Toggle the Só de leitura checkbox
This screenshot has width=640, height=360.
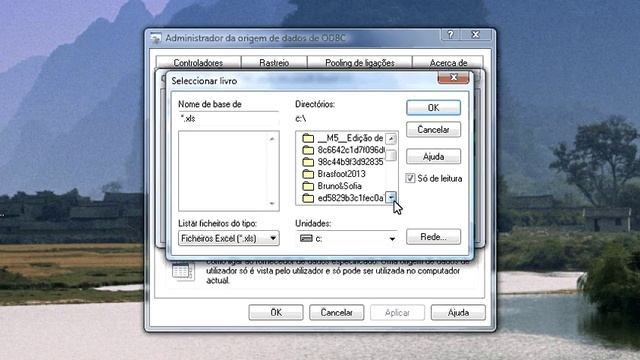pos(410,178)
